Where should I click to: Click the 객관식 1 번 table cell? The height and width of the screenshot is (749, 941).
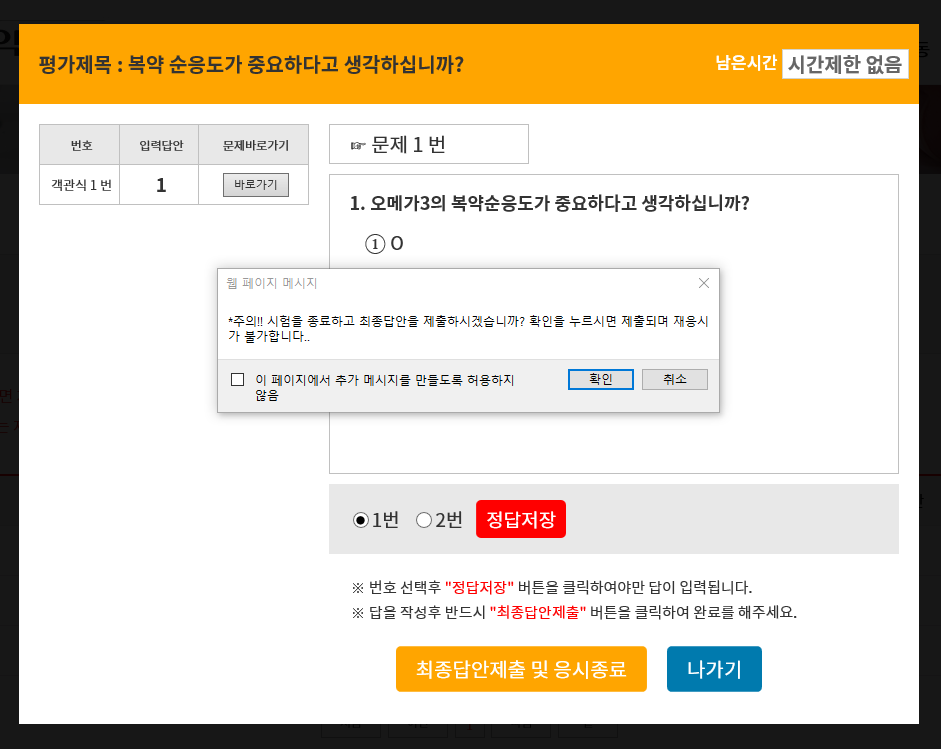pyautogui.click(x=80, y=185)
